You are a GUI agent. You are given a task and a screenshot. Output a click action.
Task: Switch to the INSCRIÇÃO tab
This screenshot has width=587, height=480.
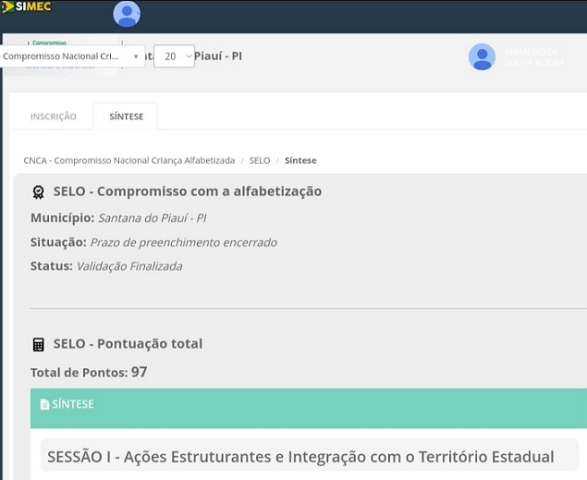(53, 116)
